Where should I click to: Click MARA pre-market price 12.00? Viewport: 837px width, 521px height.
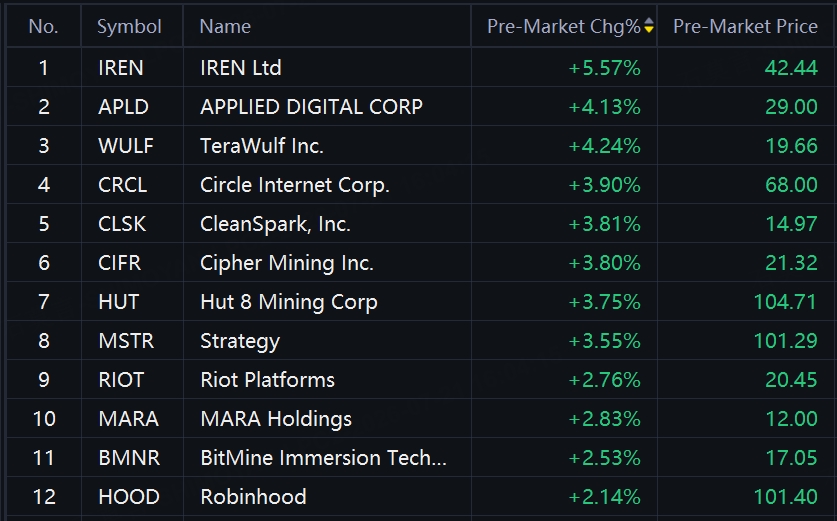791,419
